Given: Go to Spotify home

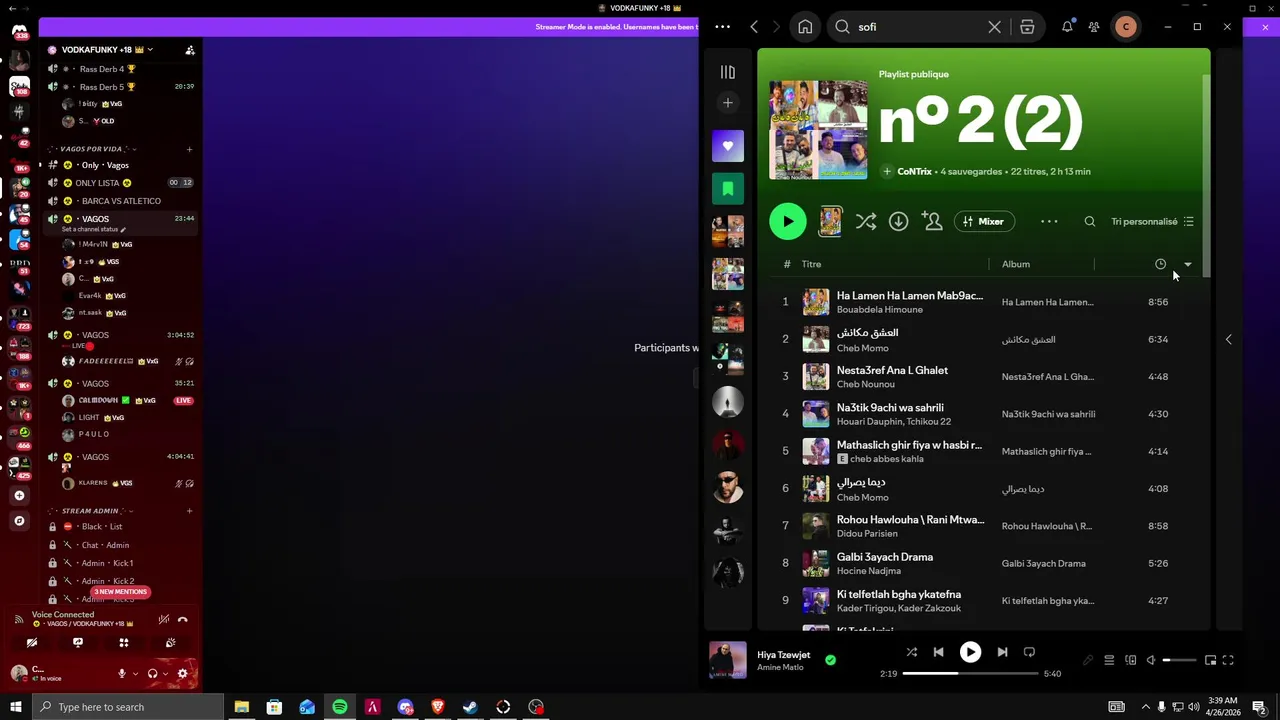Looking at the screenshot, I should (805, 27).
